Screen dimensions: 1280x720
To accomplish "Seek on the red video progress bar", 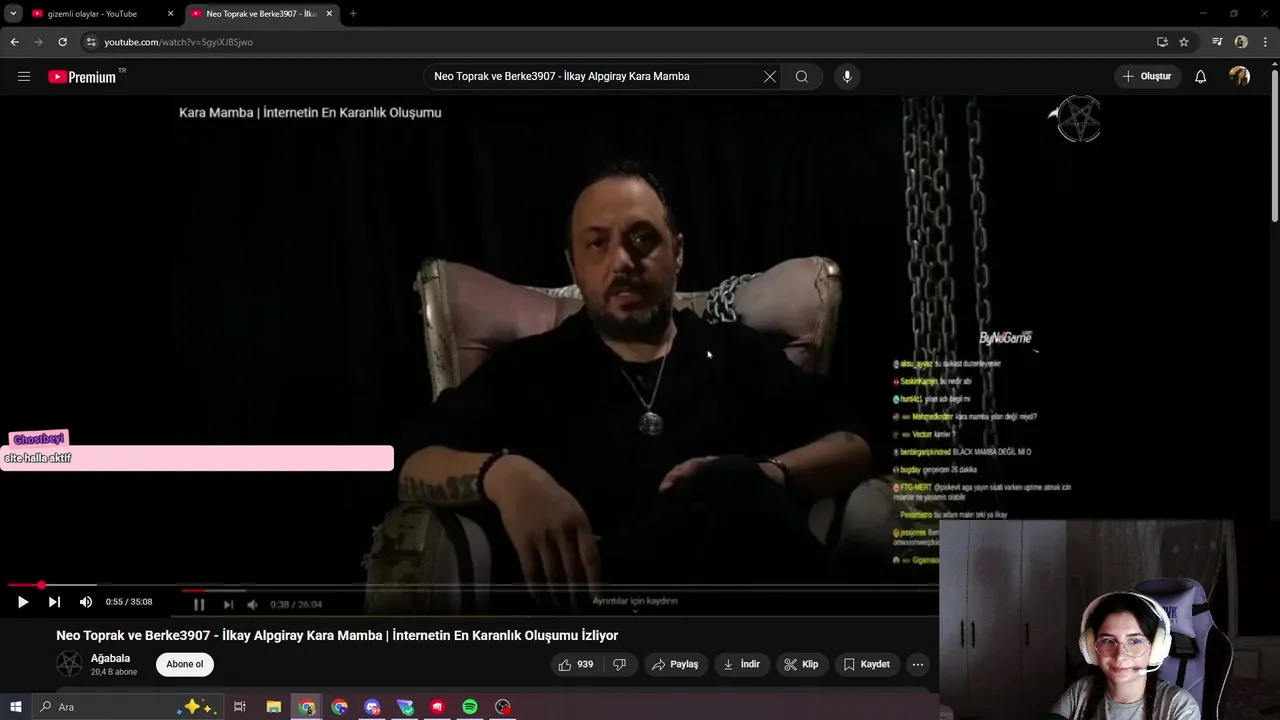I will [470, 585].
